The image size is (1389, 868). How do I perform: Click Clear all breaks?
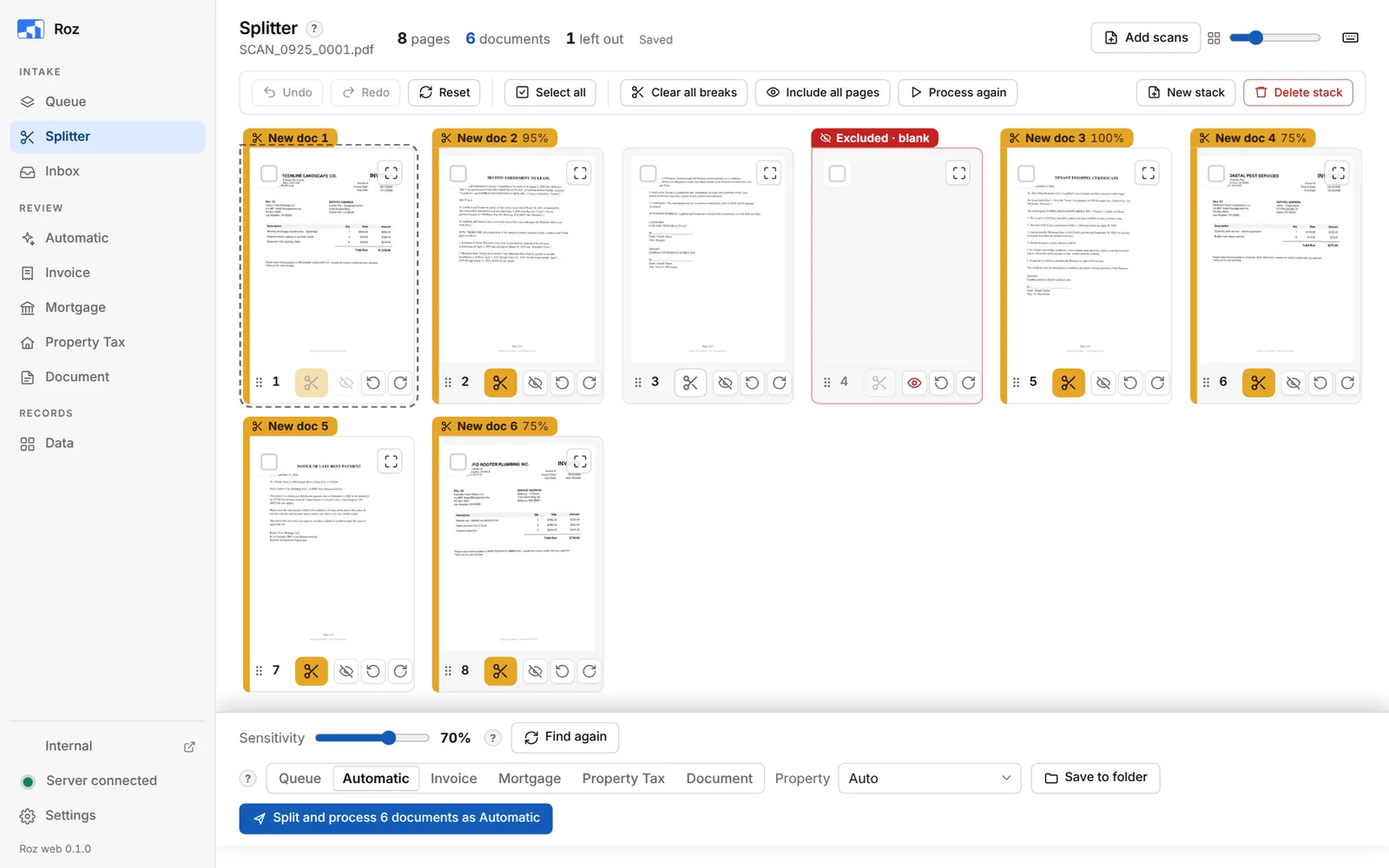684,92
